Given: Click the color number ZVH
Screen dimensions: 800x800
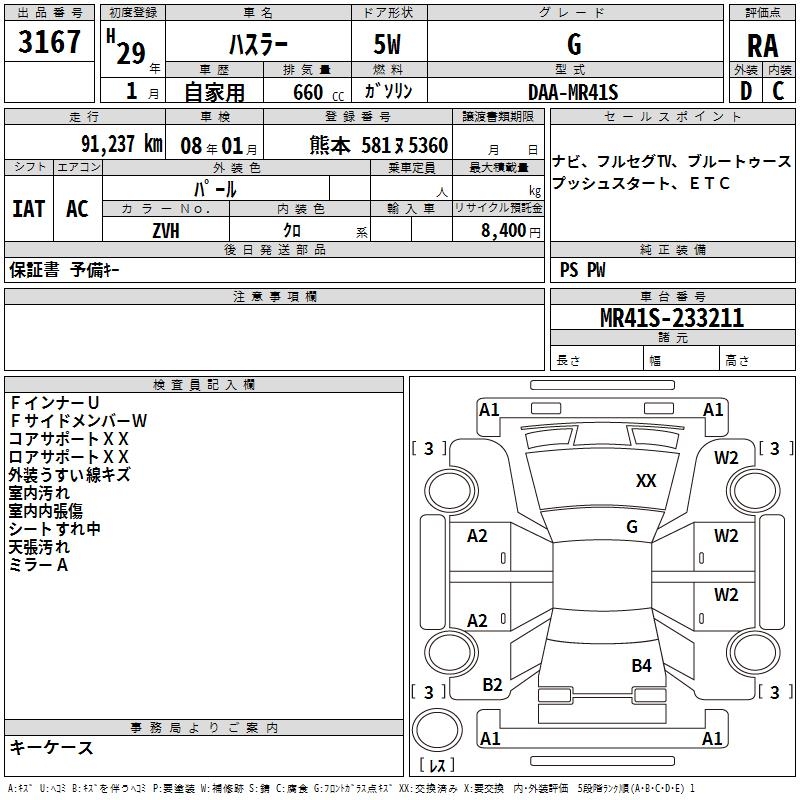Looking at the screenshot, I should tap(166, 230).
